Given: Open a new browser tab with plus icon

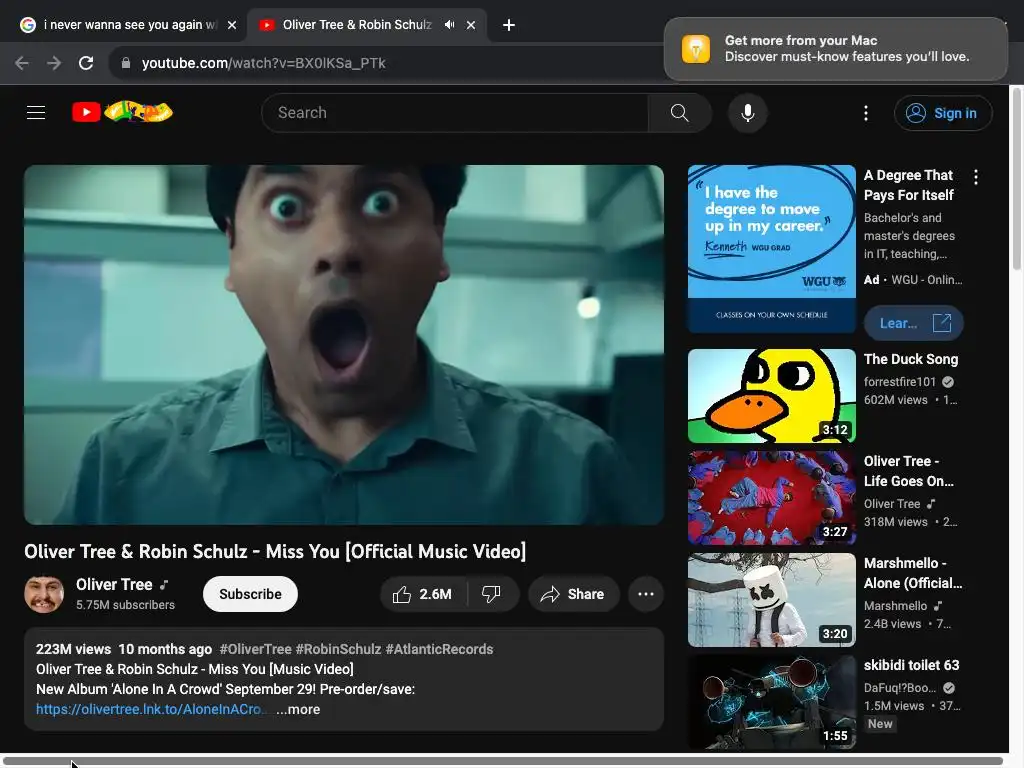Looking at the screenshot, I should coord(509,25).
